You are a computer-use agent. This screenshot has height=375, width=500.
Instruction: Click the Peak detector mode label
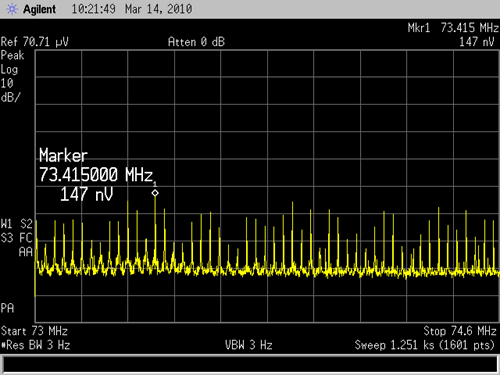tap(12, 55)
